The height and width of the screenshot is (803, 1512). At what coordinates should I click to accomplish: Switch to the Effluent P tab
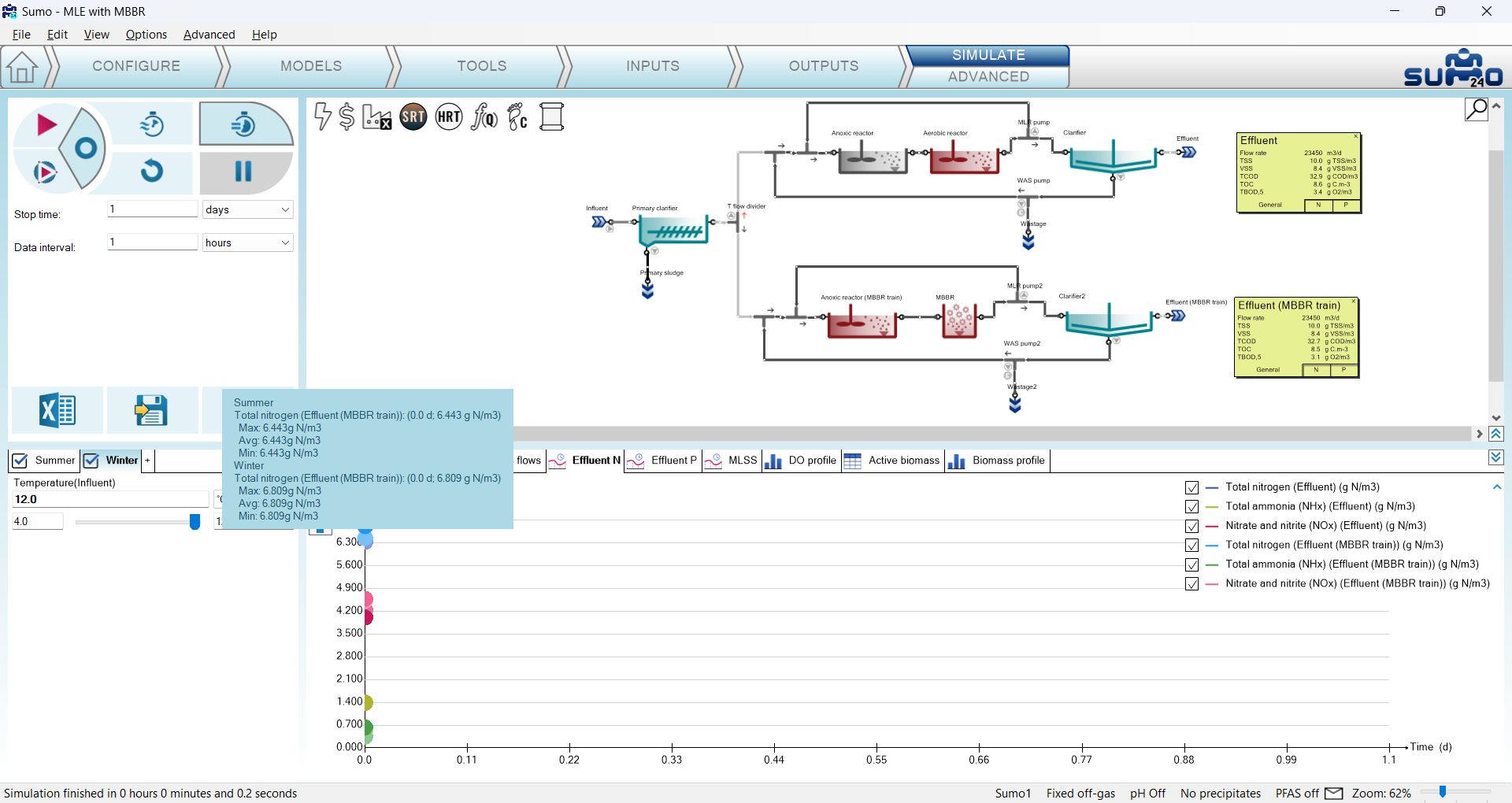coord(664,461)
